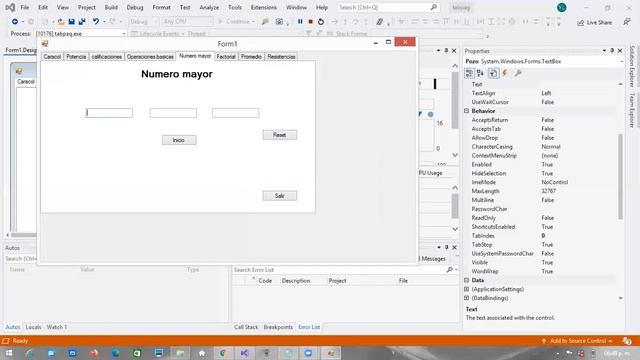The image size is (640, 360).
Task: Restart the debug session icon
Action: tap(321, 22)
